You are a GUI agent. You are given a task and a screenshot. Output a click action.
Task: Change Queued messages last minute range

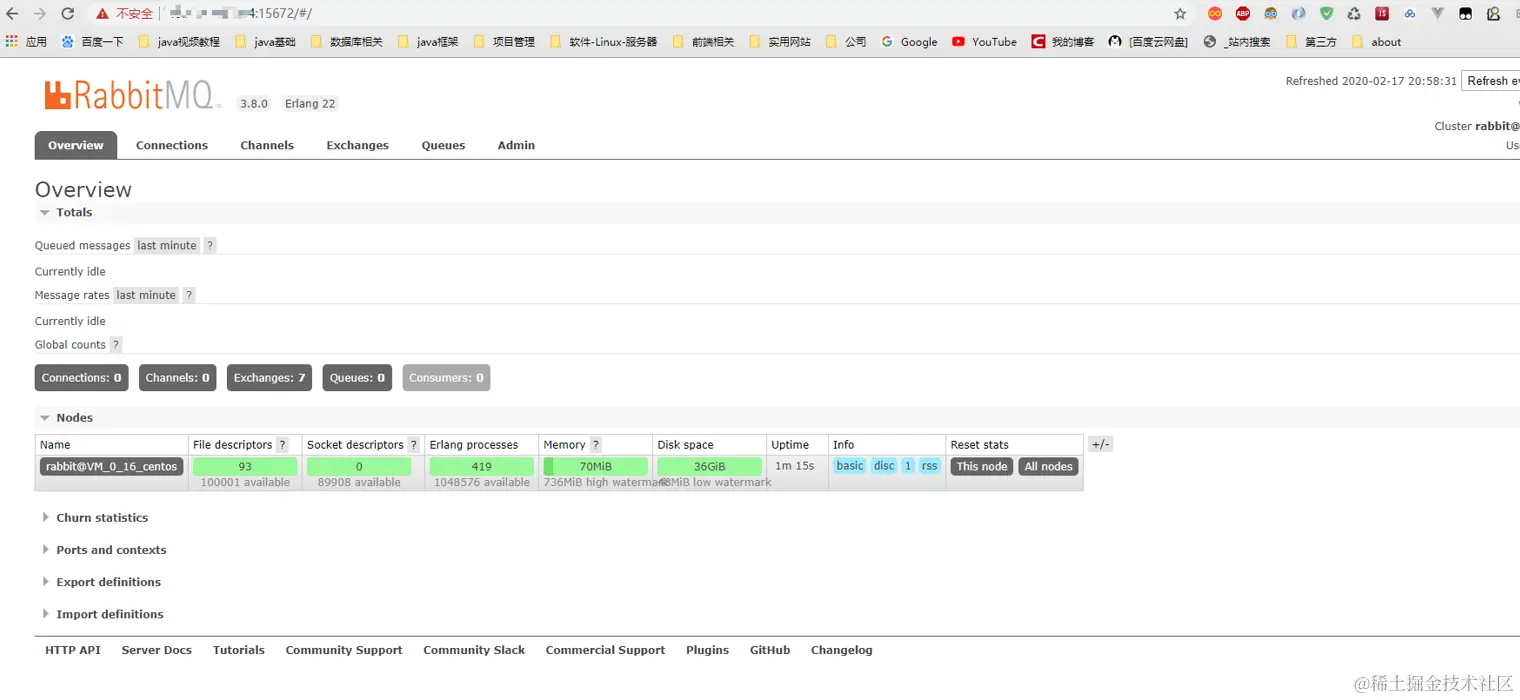point(167,245)
